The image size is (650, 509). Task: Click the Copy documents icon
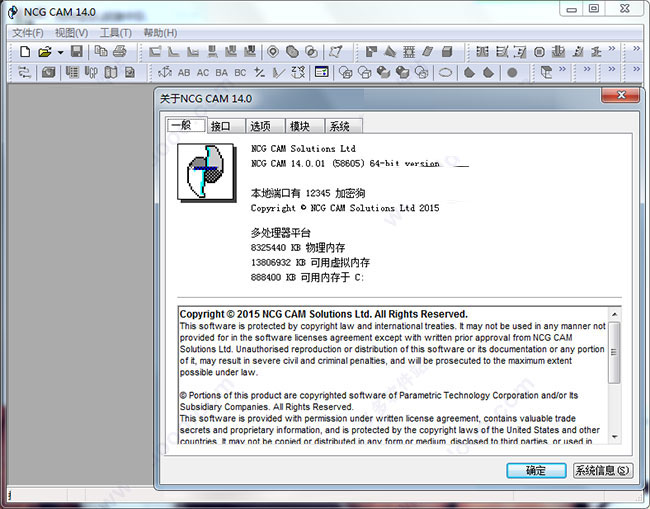tap(101, 51)
